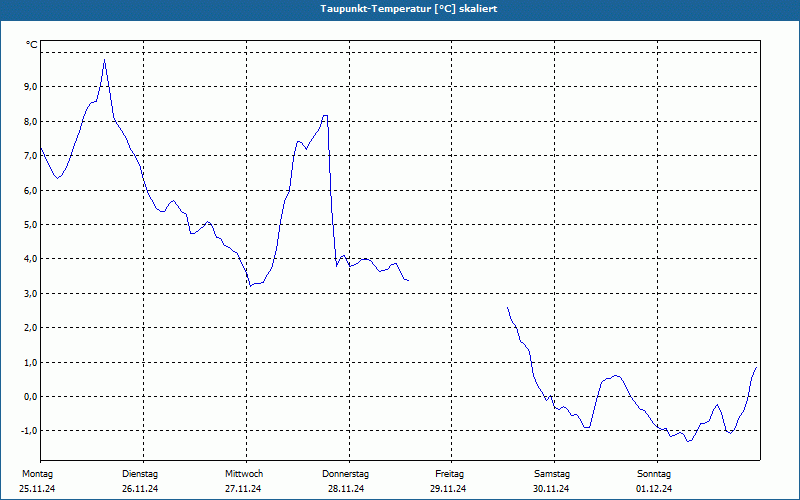The height and width of the screenshot is (500, 800).
Task: Select the 8,0 y-axis value
Action: [x=31, y=121]
